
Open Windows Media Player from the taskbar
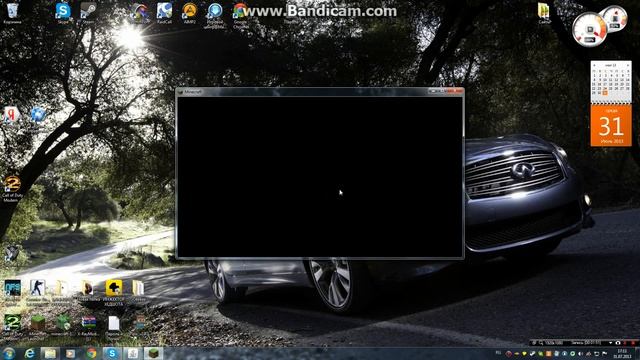(71, 353)
